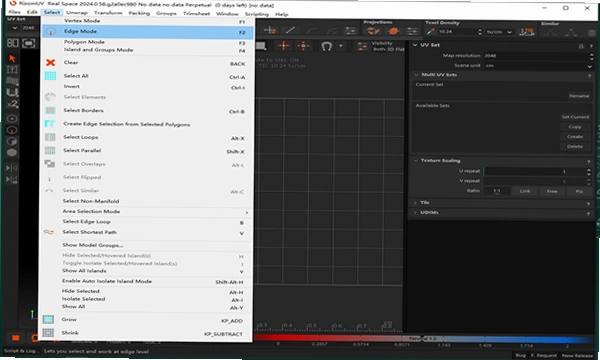Open the Unwrap menu

pos(77,13)
